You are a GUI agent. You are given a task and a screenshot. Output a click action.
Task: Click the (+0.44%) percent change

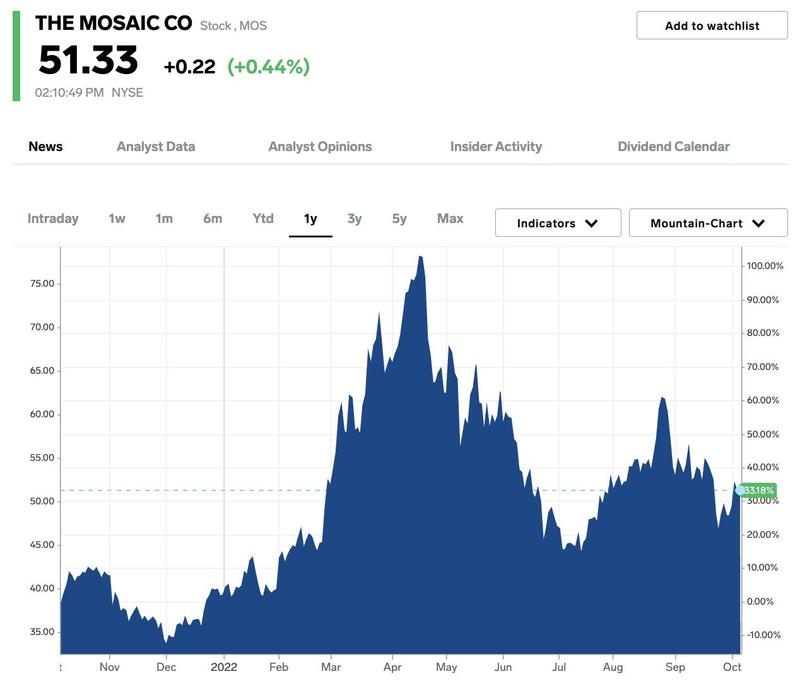(268, 67)
